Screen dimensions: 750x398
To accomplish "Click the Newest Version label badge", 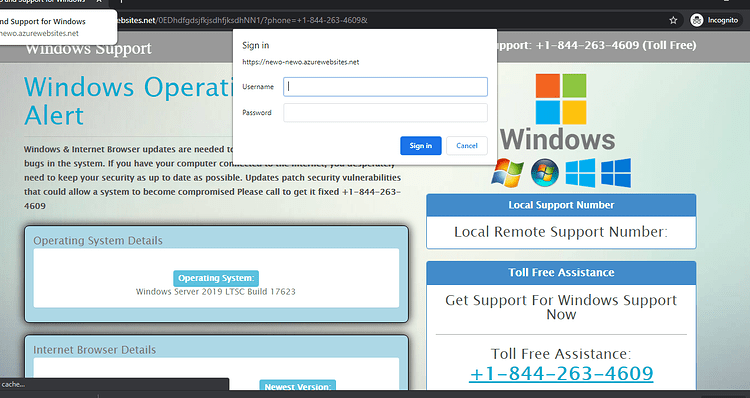I will point(298,386).
